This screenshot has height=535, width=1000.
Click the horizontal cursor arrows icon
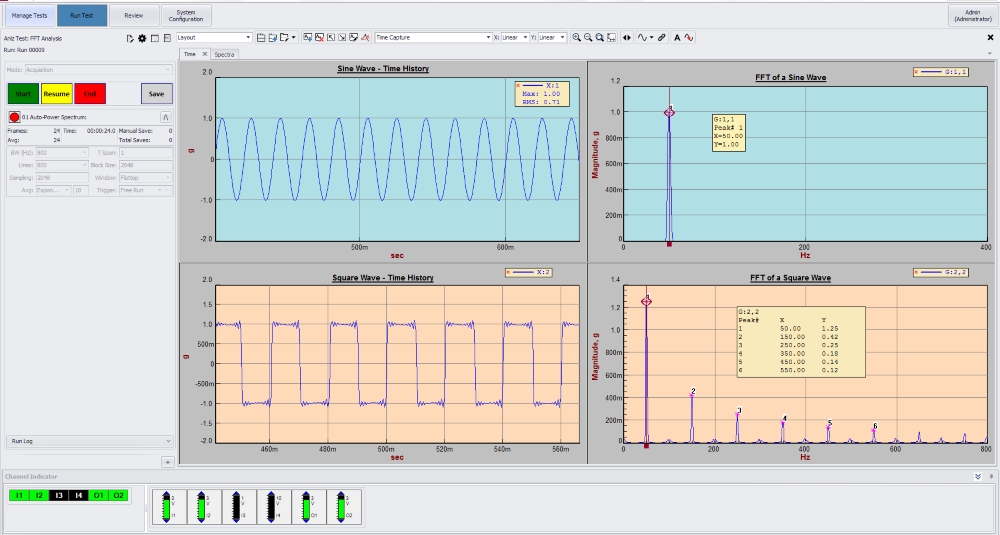(627, 37)
